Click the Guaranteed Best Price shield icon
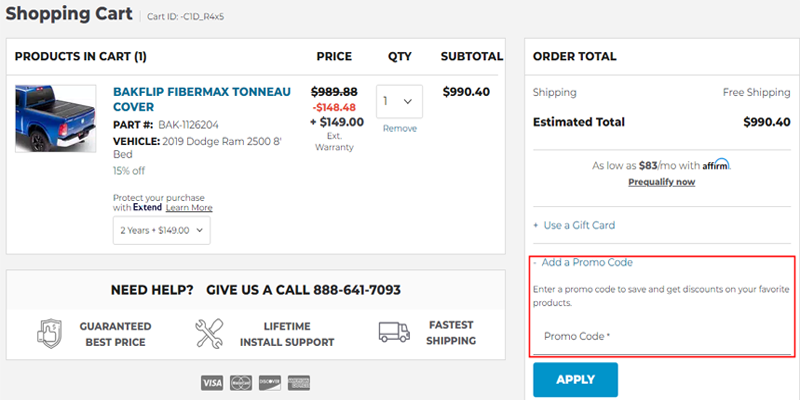The image size is (800, 400). (x=49, y=334)
